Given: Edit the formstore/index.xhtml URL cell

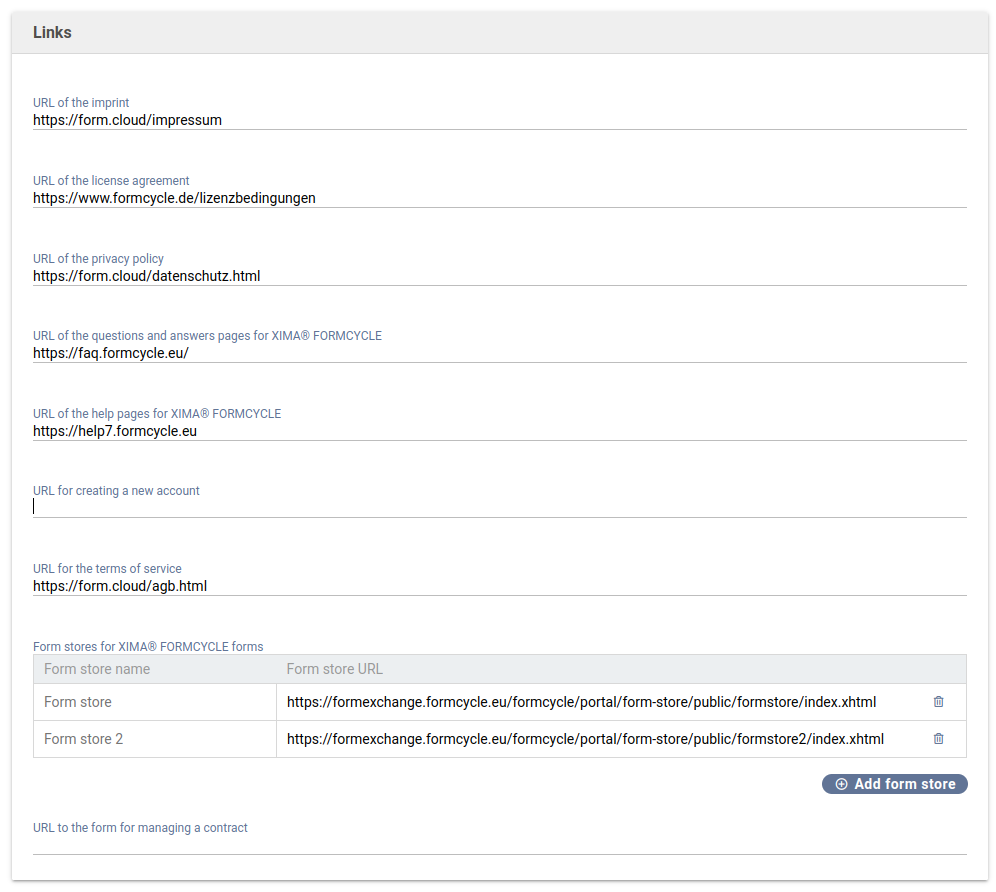Looking at the screenshot, I should 581,702.
